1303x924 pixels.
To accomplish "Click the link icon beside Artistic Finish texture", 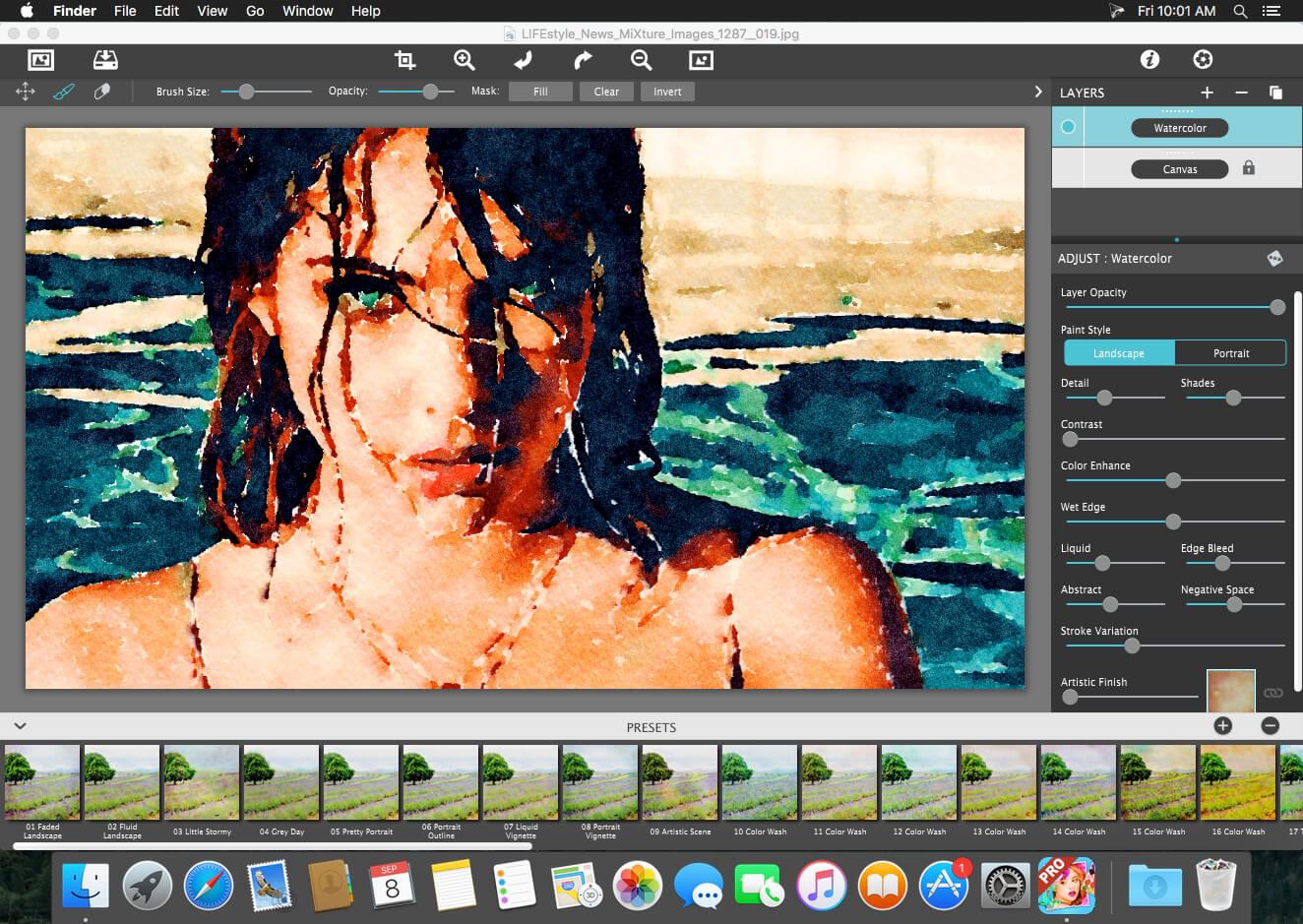I will pyautogui.click(x=1272, y=693).
